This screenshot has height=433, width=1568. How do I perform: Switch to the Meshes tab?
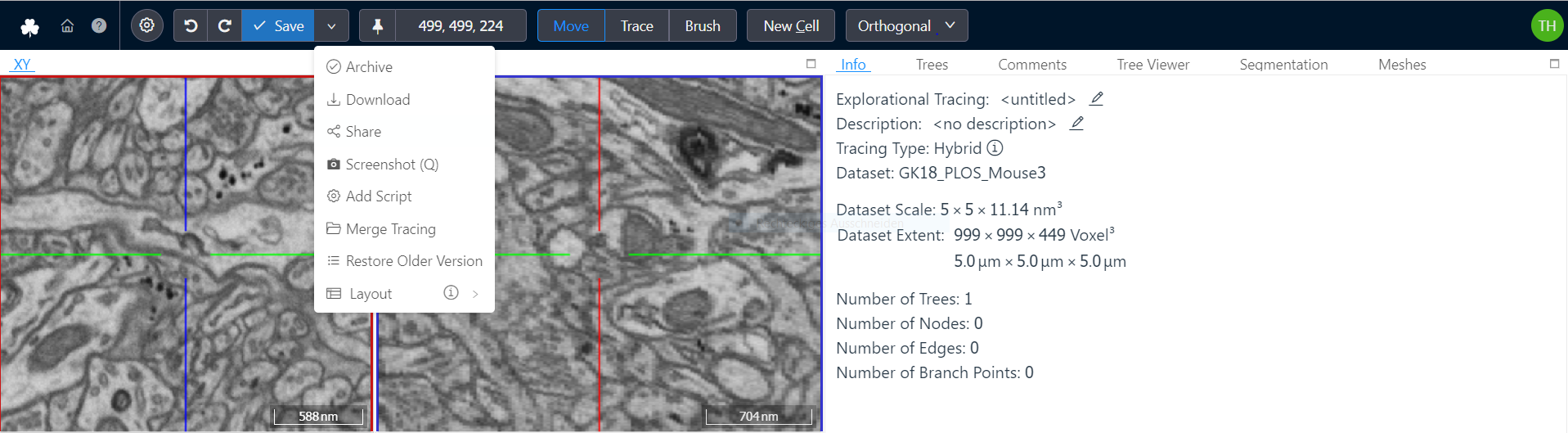tap(1402, 64)
